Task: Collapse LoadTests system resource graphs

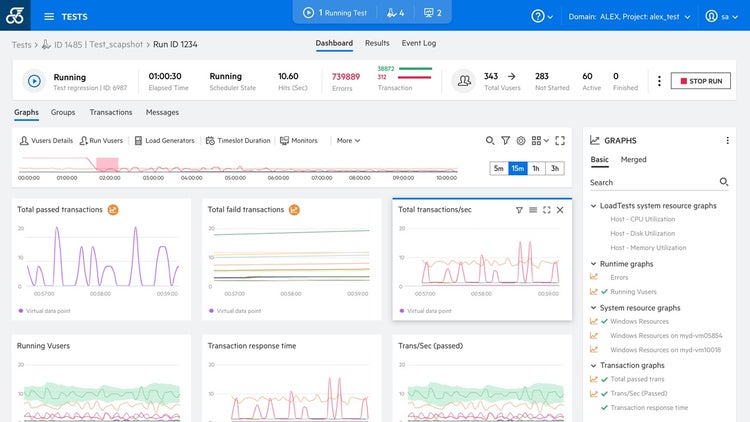Action: tap(594, 206)
